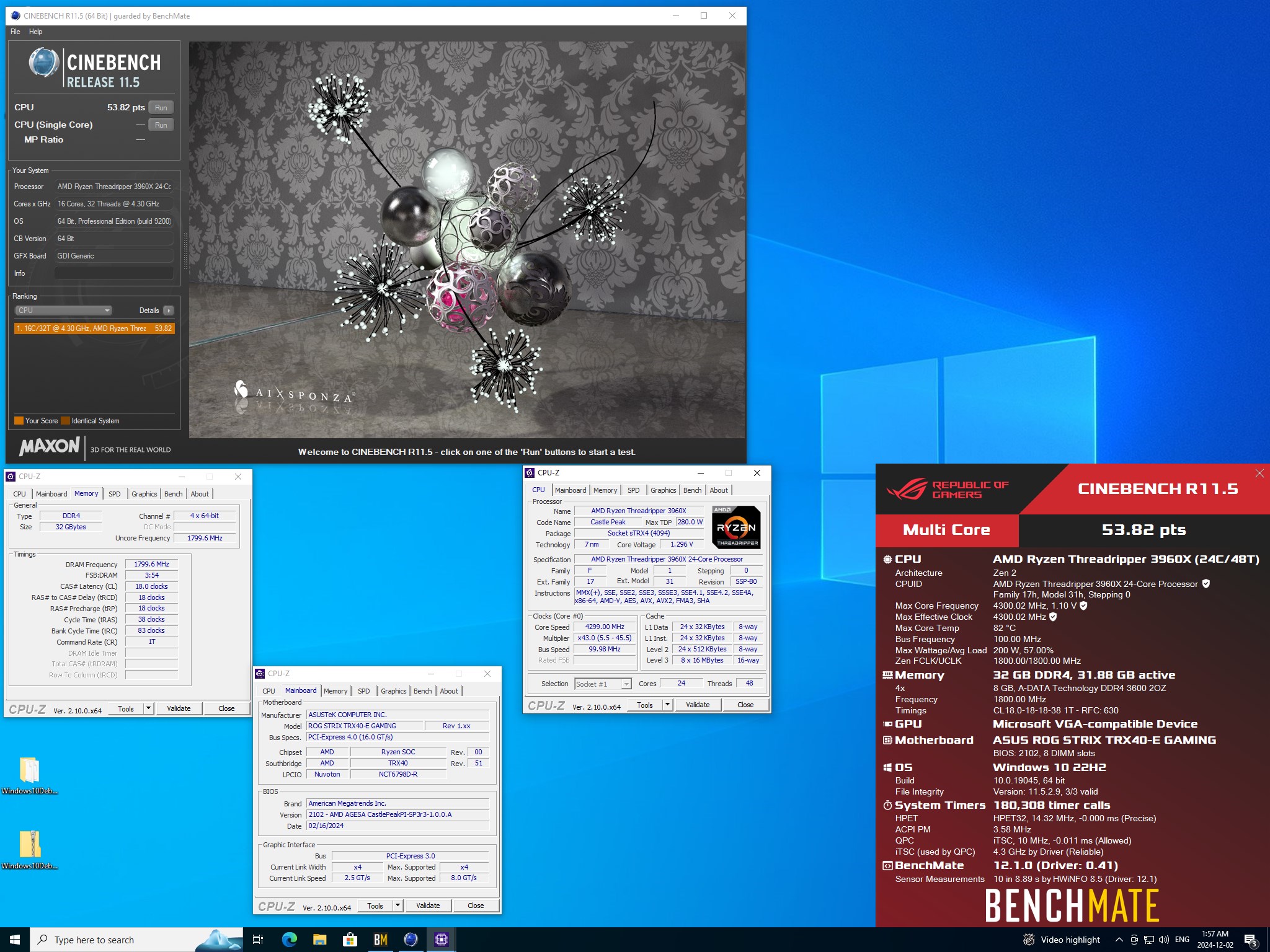Viewport: 1270px width, 952px height.
Task: Click the Ryzen Threadripper logo in CPU-Z
Action: 736,527
